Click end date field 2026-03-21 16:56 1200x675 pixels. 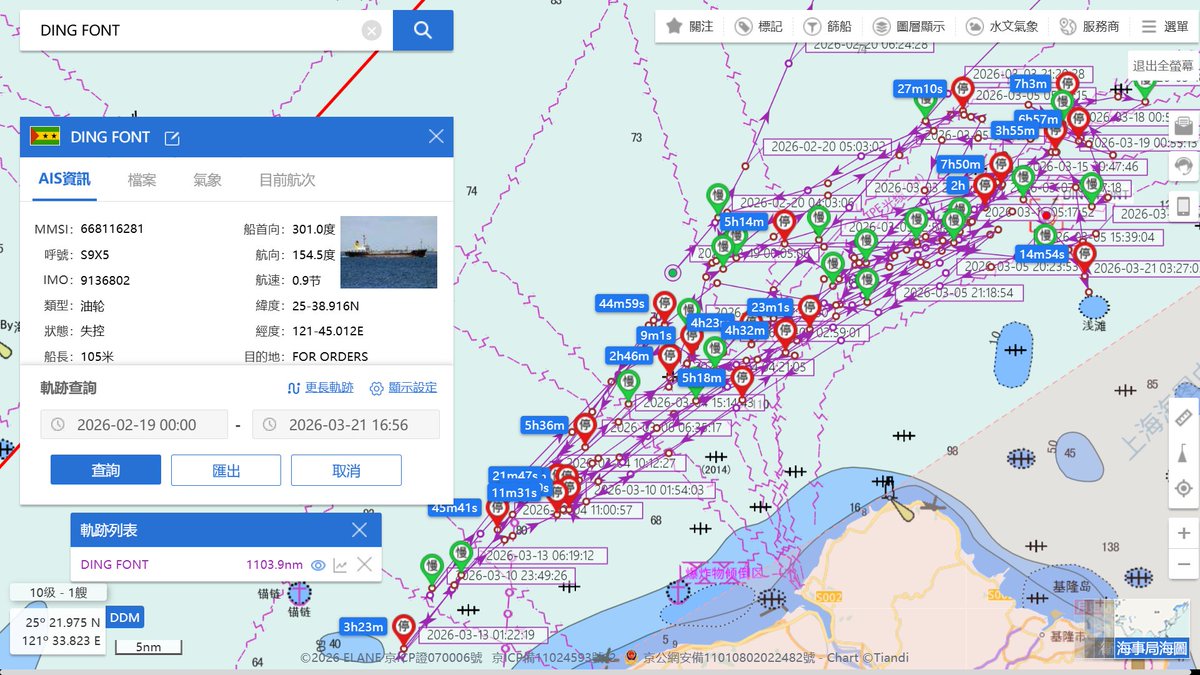point(346,424)
